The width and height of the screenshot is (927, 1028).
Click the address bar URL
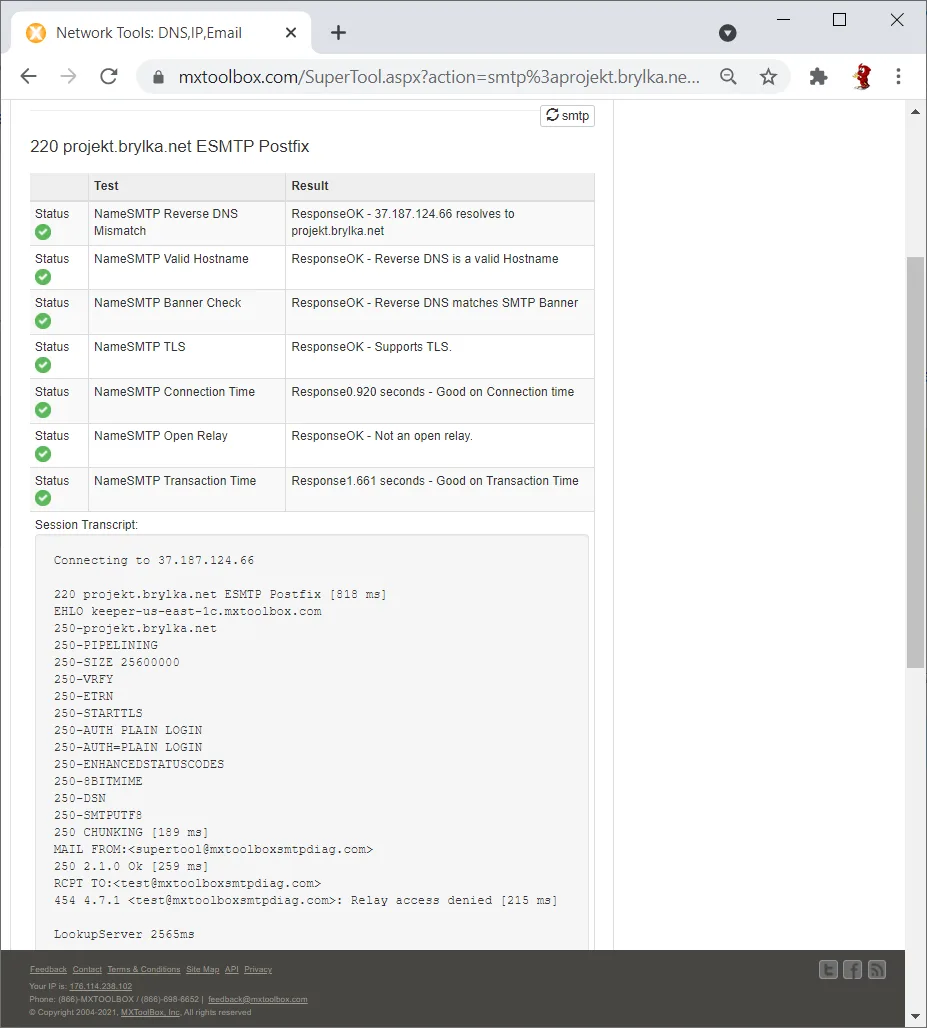coord(439,77)
